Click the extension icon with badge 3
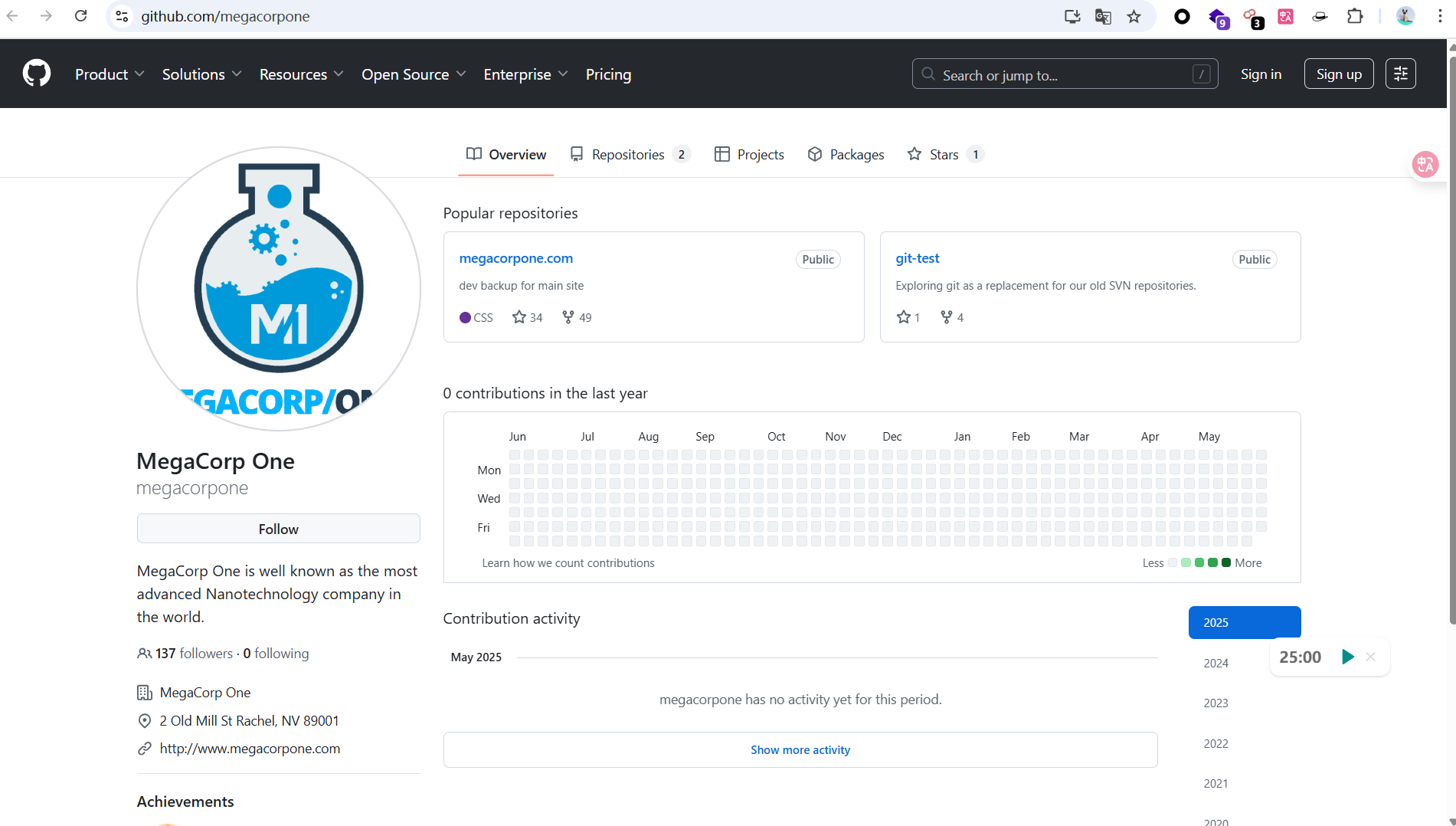 point(1252,18)
